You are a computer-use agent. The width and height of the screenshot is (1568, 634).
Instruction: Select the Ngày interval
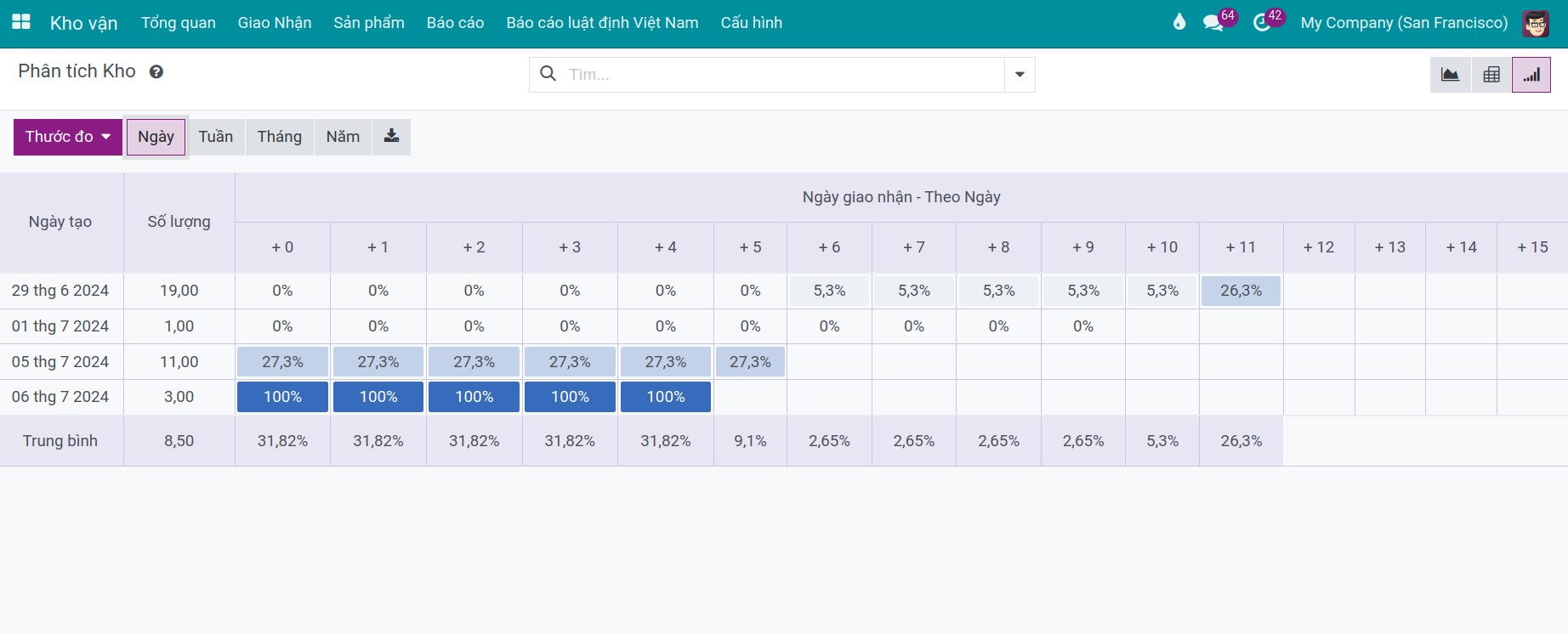point(156,137)
